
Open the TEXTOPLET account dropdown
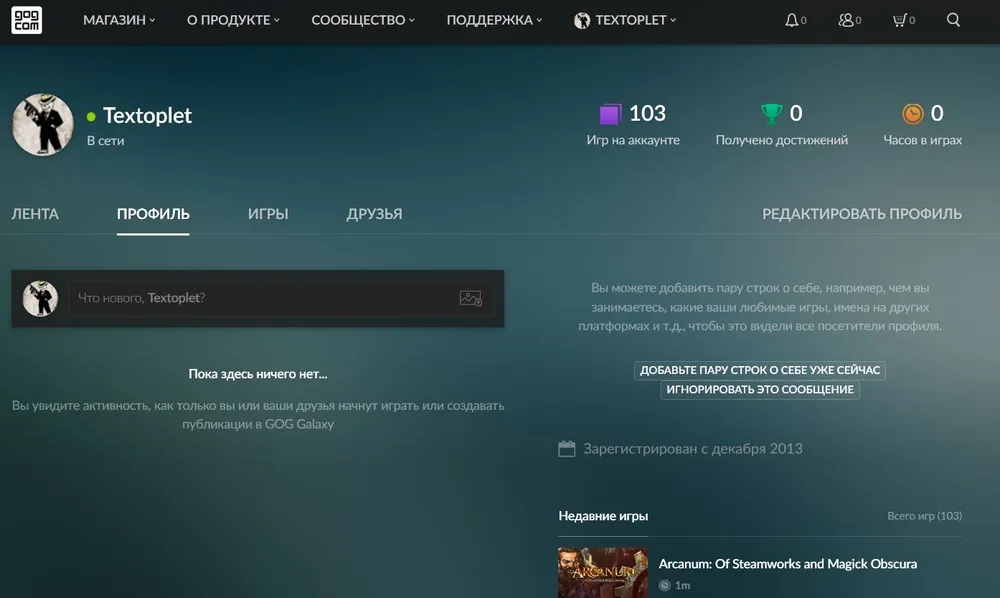click(625, 20)
